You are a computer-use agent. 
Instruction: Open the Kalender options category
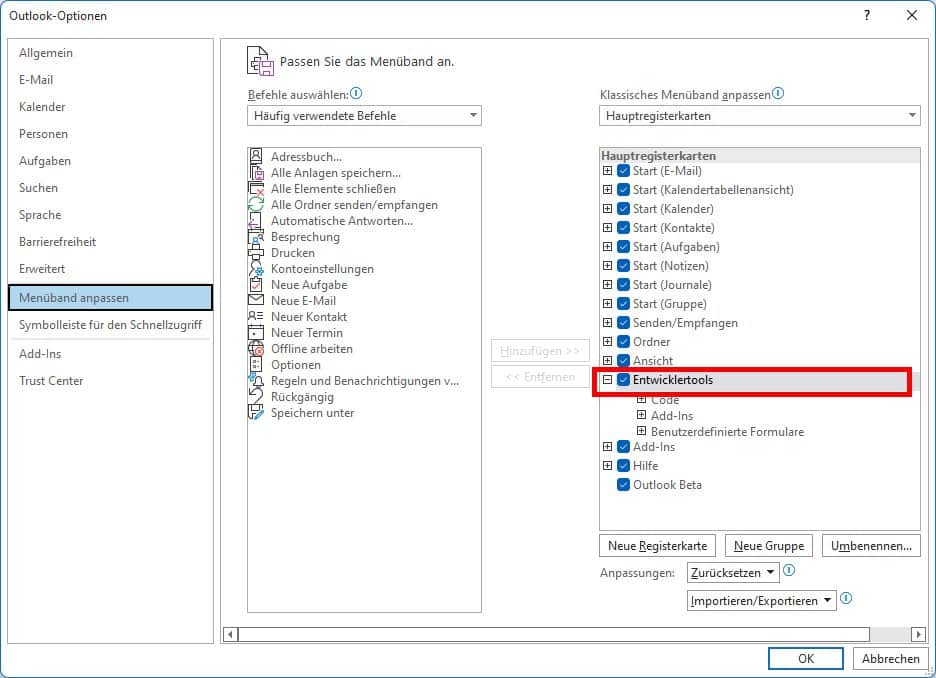point(42,107)
